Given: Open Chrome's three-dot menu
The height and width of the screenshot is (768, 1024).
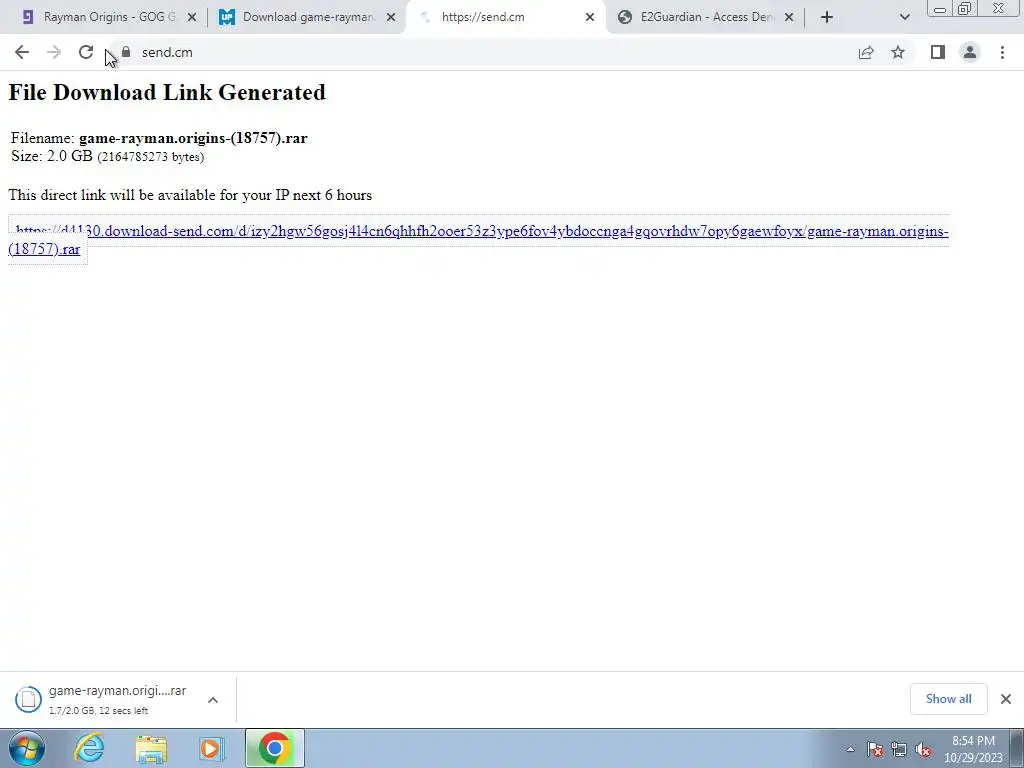Looking at the screenshot, I should pyautogui.click(x=1002, y=52).
